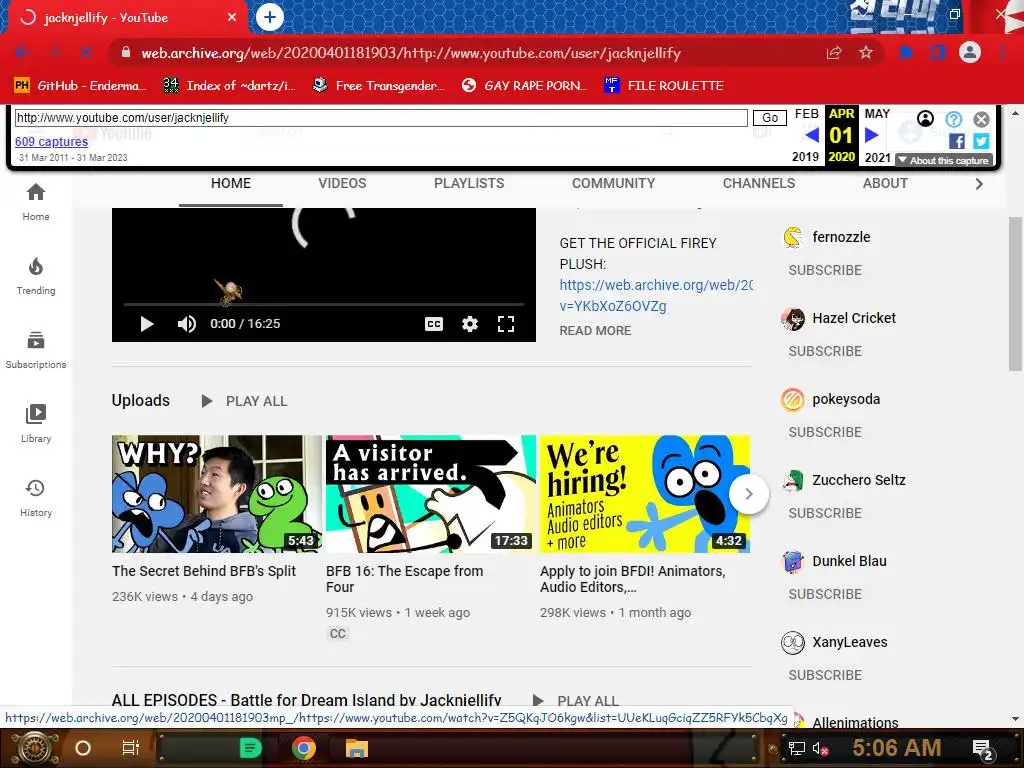
Task: Open a new browser tab
Action: click(x=270, y=17)
